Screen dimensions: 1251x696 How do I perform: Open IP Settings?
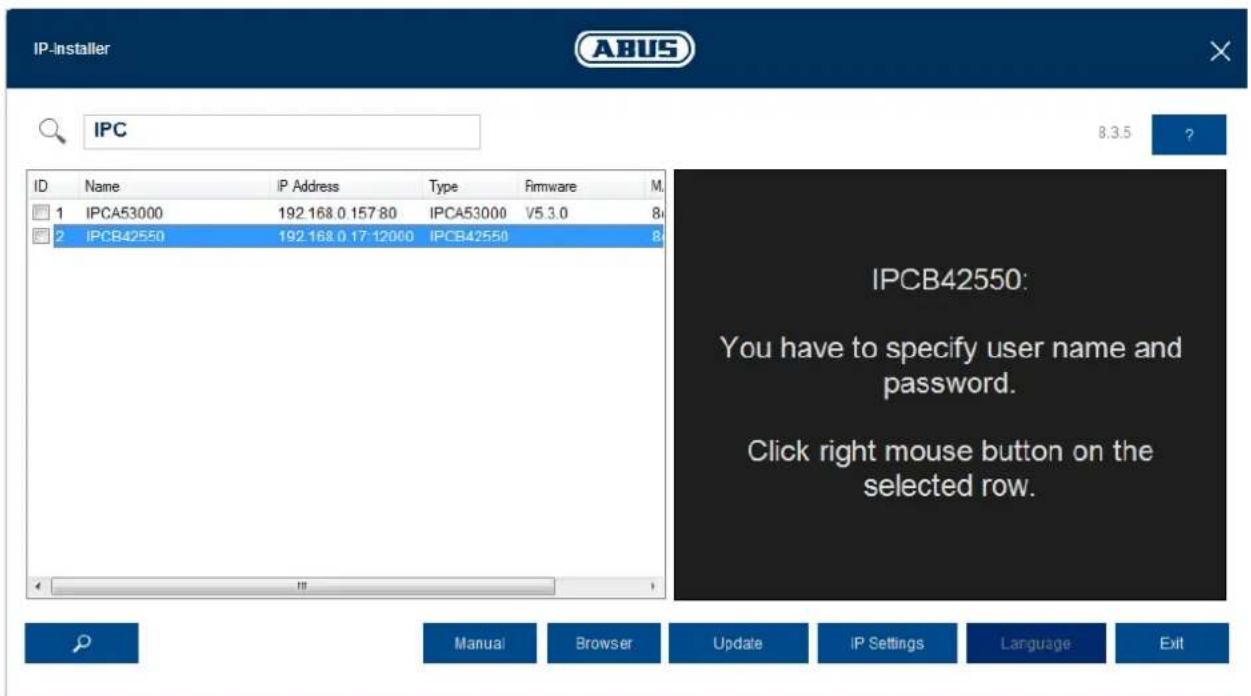point(887,643)
